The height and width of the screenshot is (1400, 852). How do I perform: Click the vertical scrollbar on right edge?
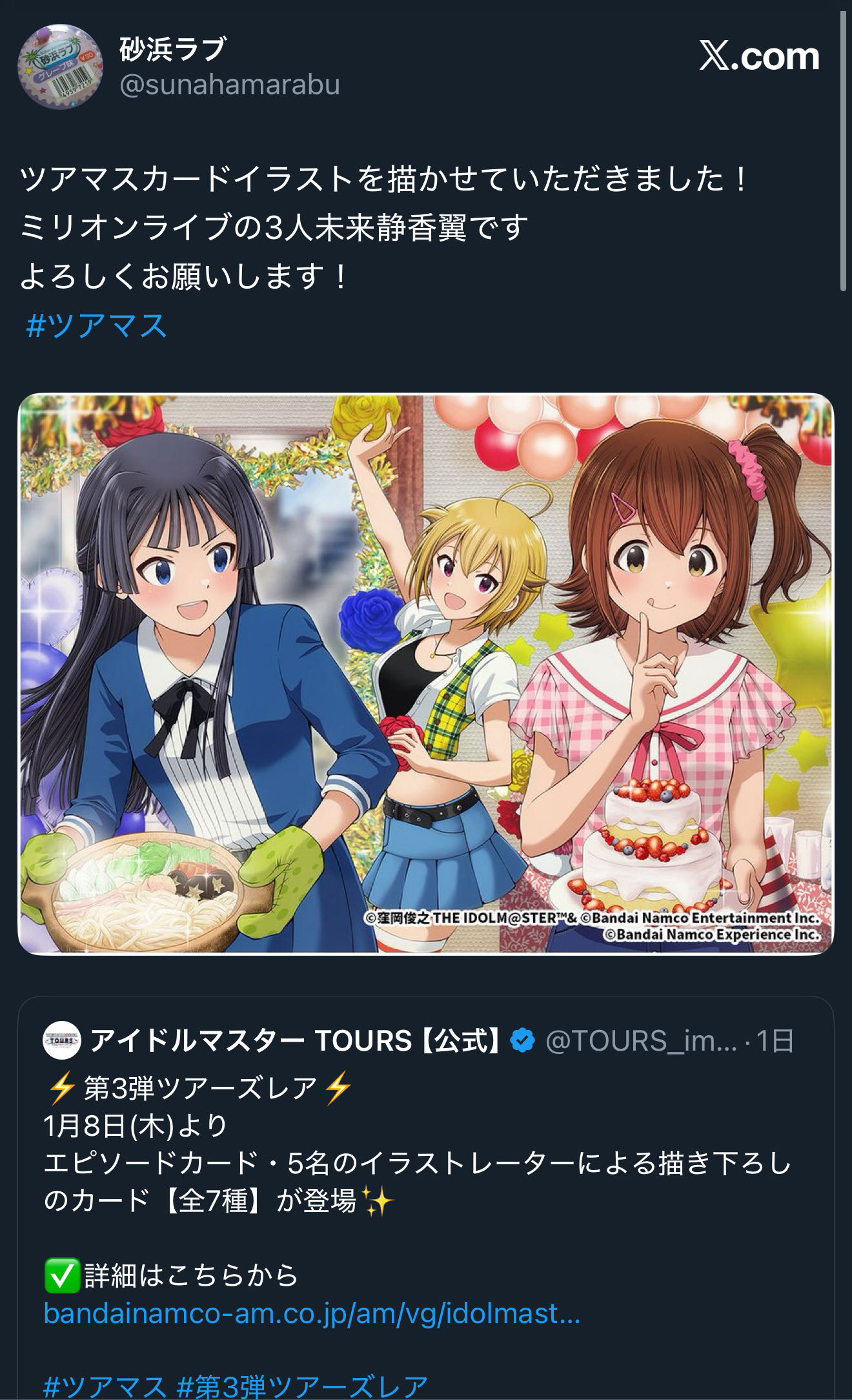[843, 151]
